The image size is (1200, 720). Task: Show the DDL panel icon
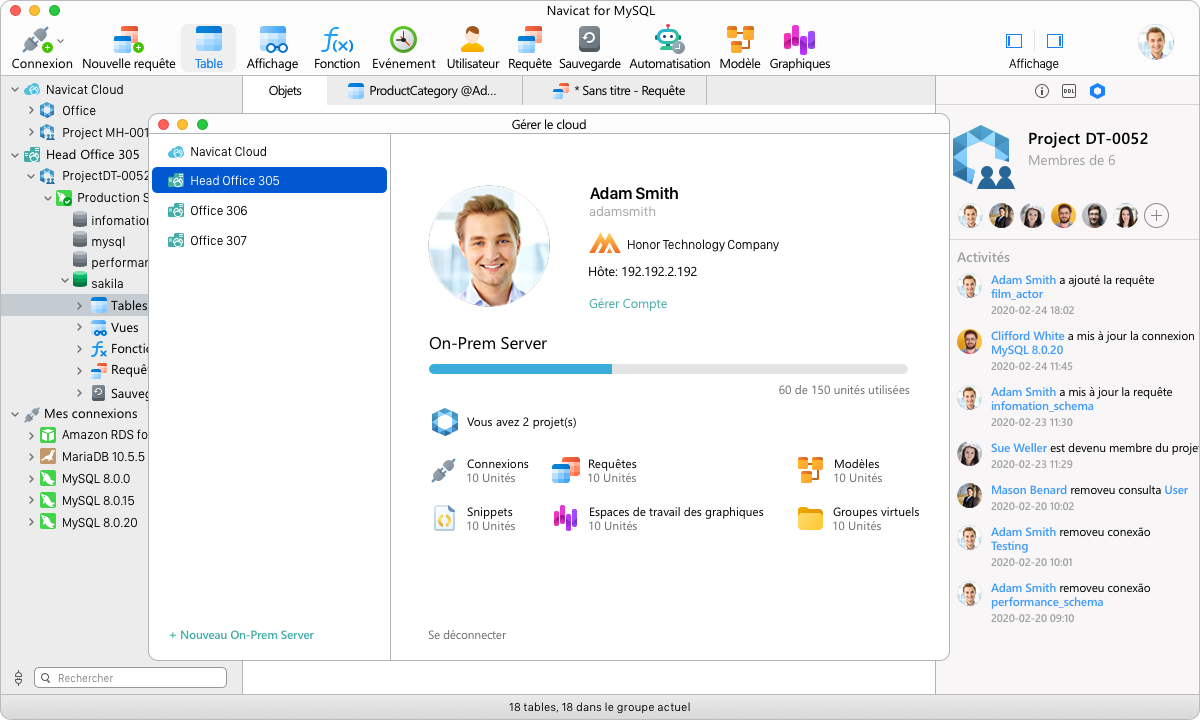coord(1069,91)
